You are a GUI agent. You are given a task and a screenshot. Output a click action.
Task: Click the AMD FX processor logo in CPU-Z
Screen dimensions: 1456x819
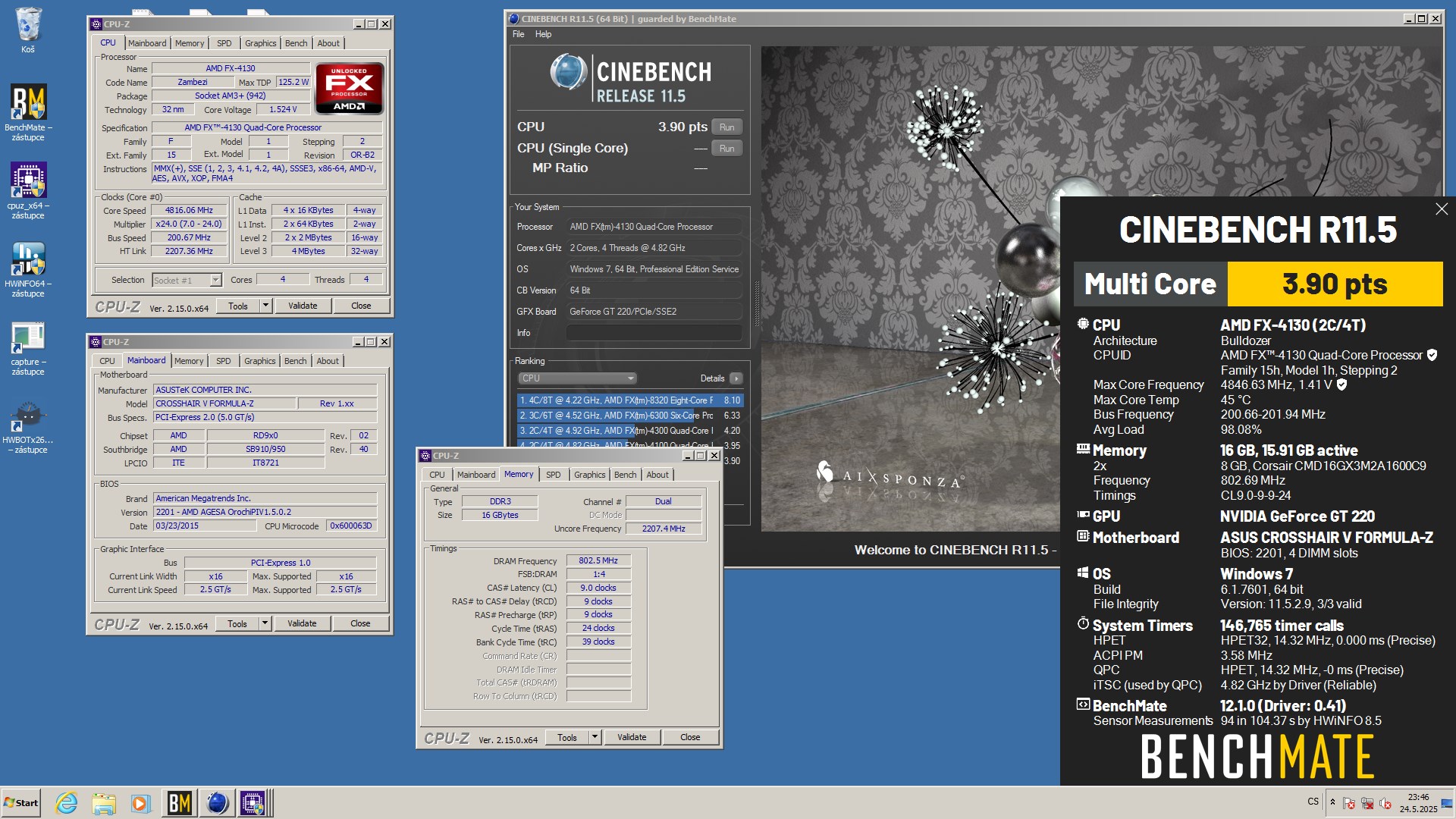pos(350,89)
